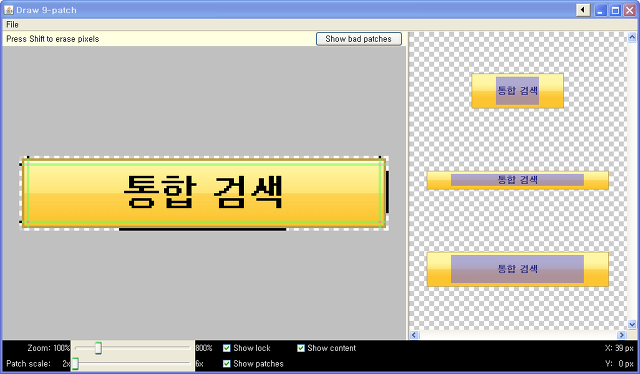Select the horizontally stretched preview thumbnail

[518, 180]
